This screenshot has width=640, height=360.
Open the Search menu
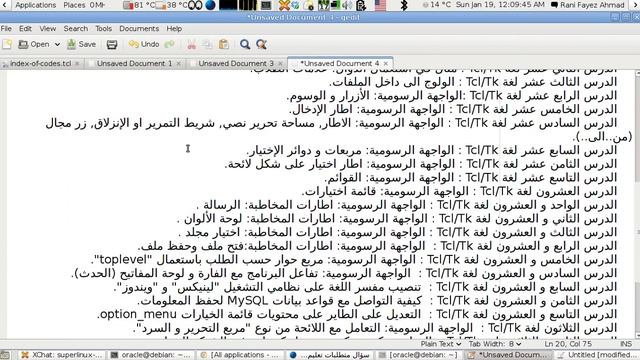point(76,29)
